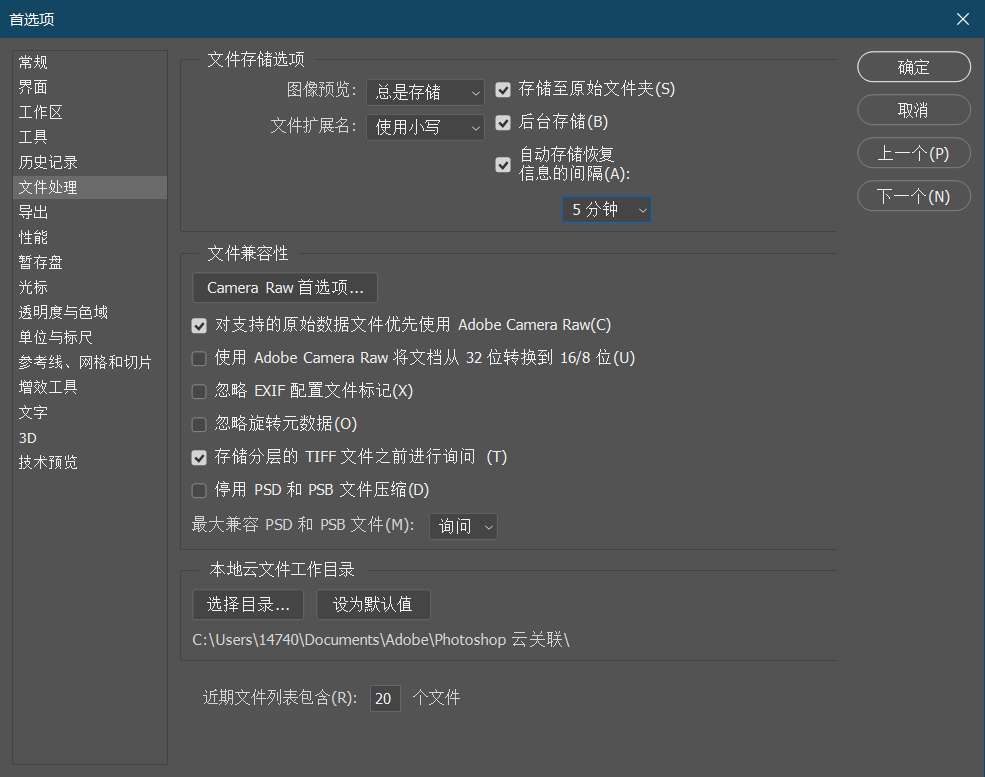Viewport: 985px width, 777px height.
Task: Open 透明度与色域 preferences category
Action: click(x=90, y=312)
